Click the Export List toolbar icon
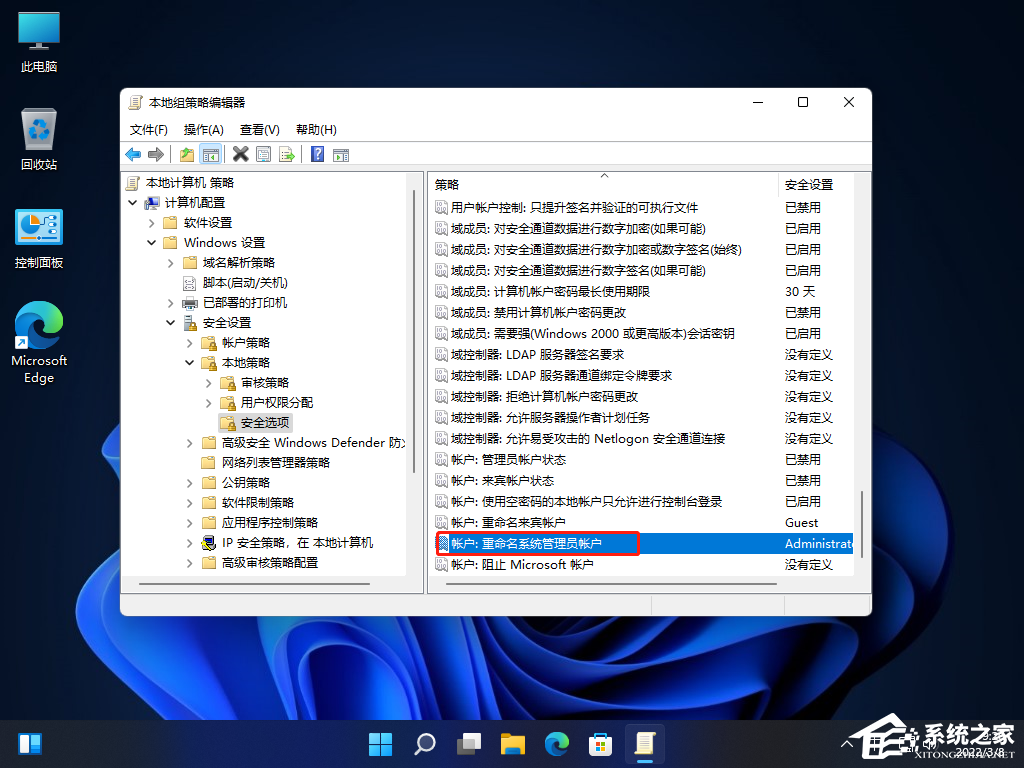 click(x=287, y=154)
